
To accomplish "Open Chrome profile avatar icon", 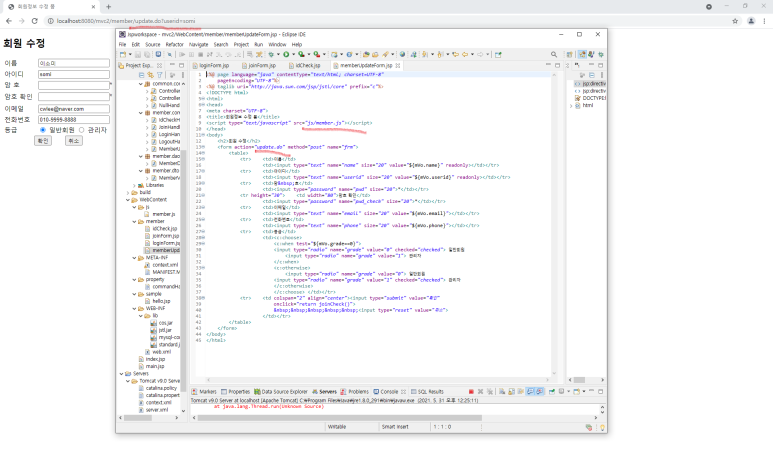I will pos(751,21).
